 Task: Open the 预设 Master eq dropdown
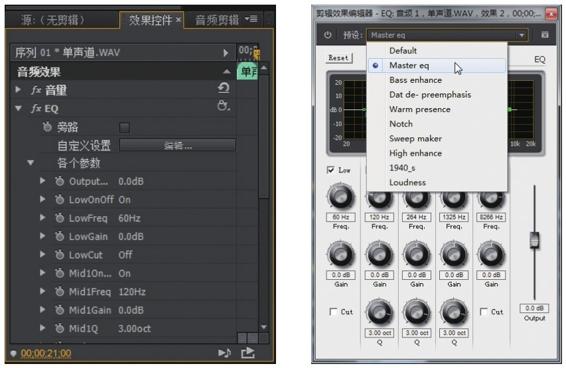tap(447, 35)
